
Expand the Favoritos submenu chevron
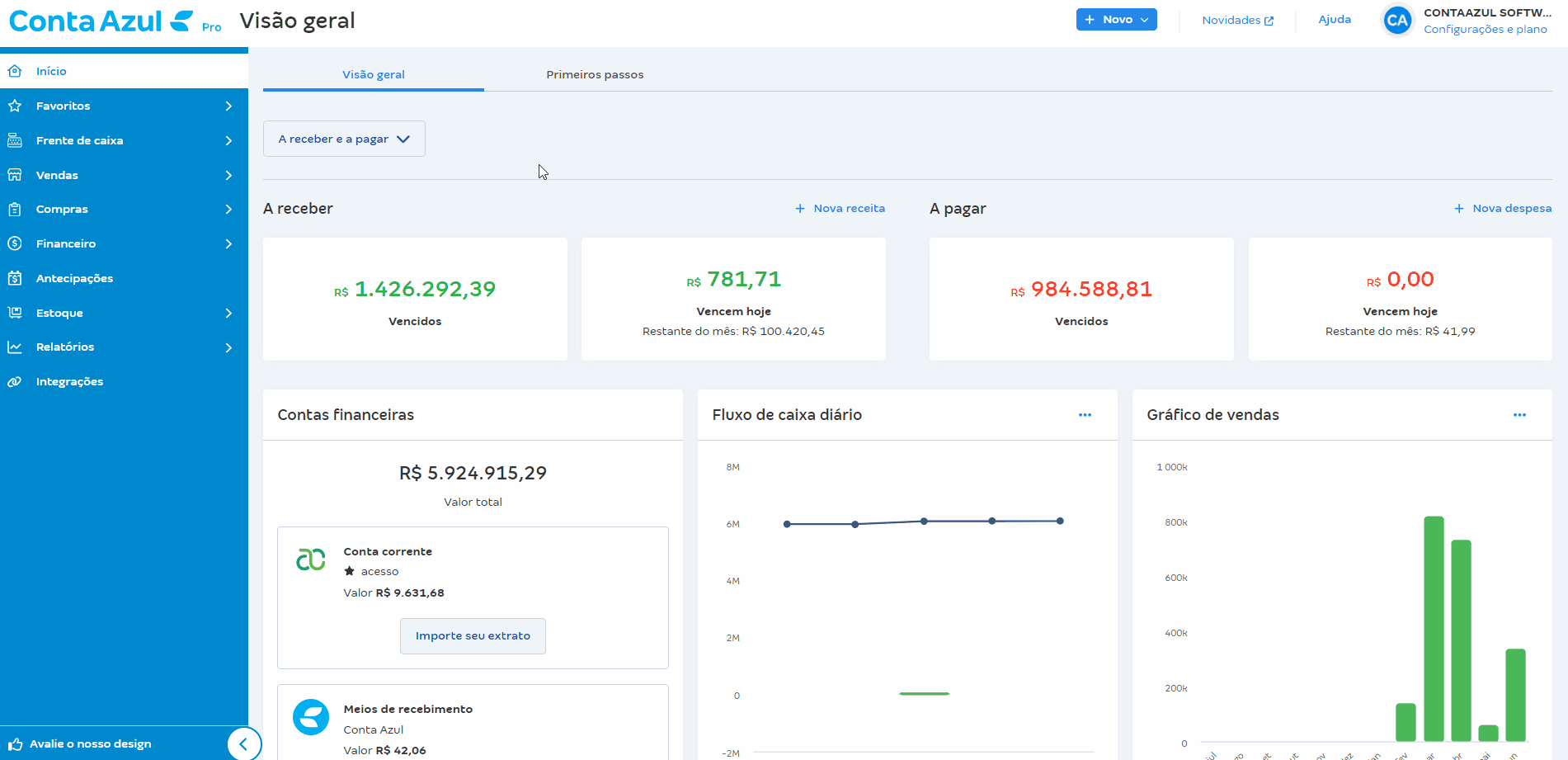click(x=228, y=106)
